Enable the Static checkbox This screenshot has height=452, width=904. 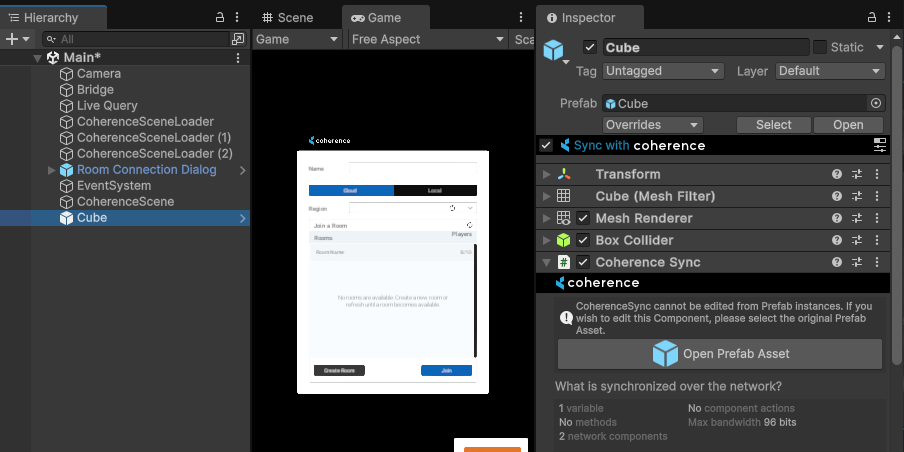(820, 47)
